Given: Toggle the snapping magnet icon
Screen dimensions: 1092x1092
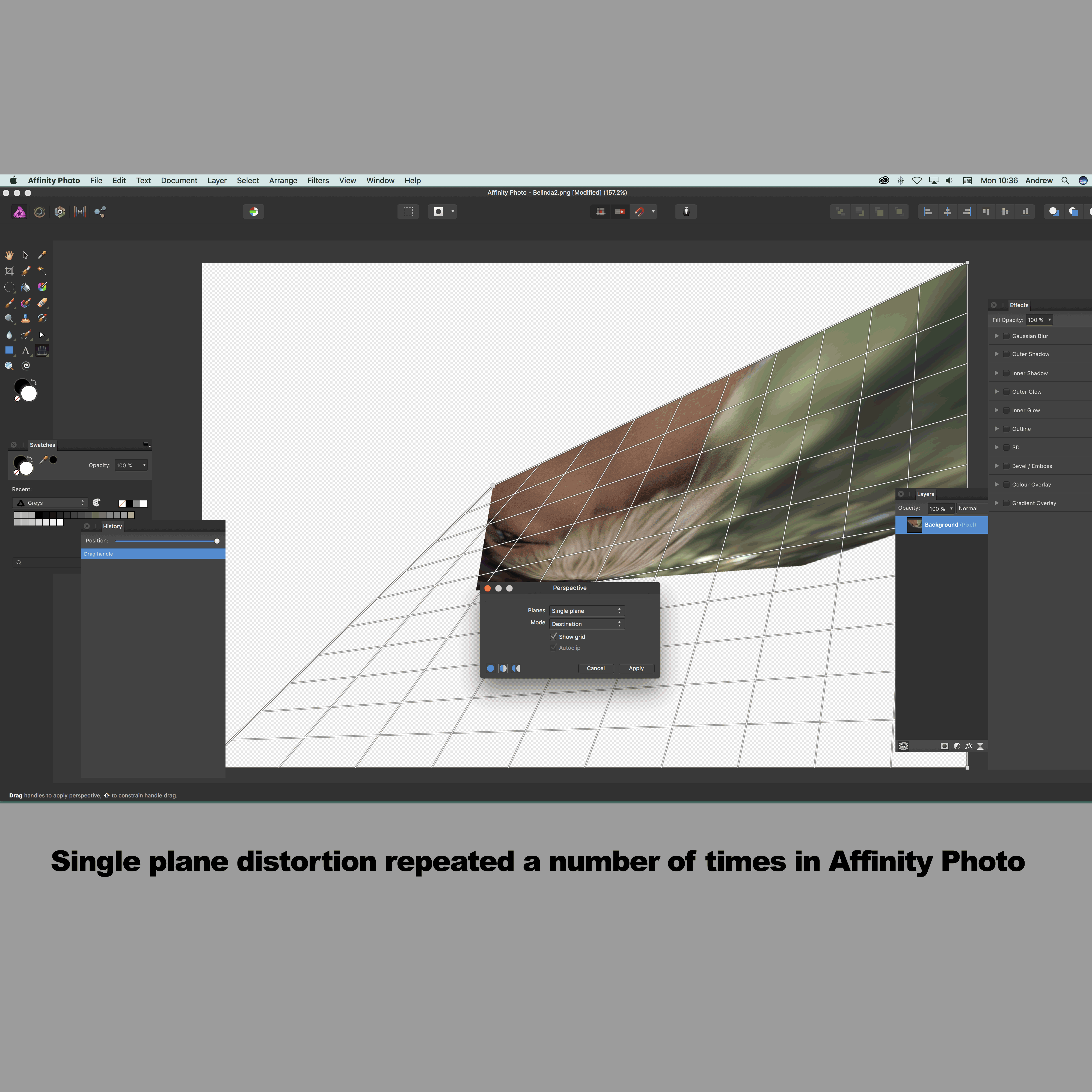Looking at the screenshot, I should click(639, 211).
